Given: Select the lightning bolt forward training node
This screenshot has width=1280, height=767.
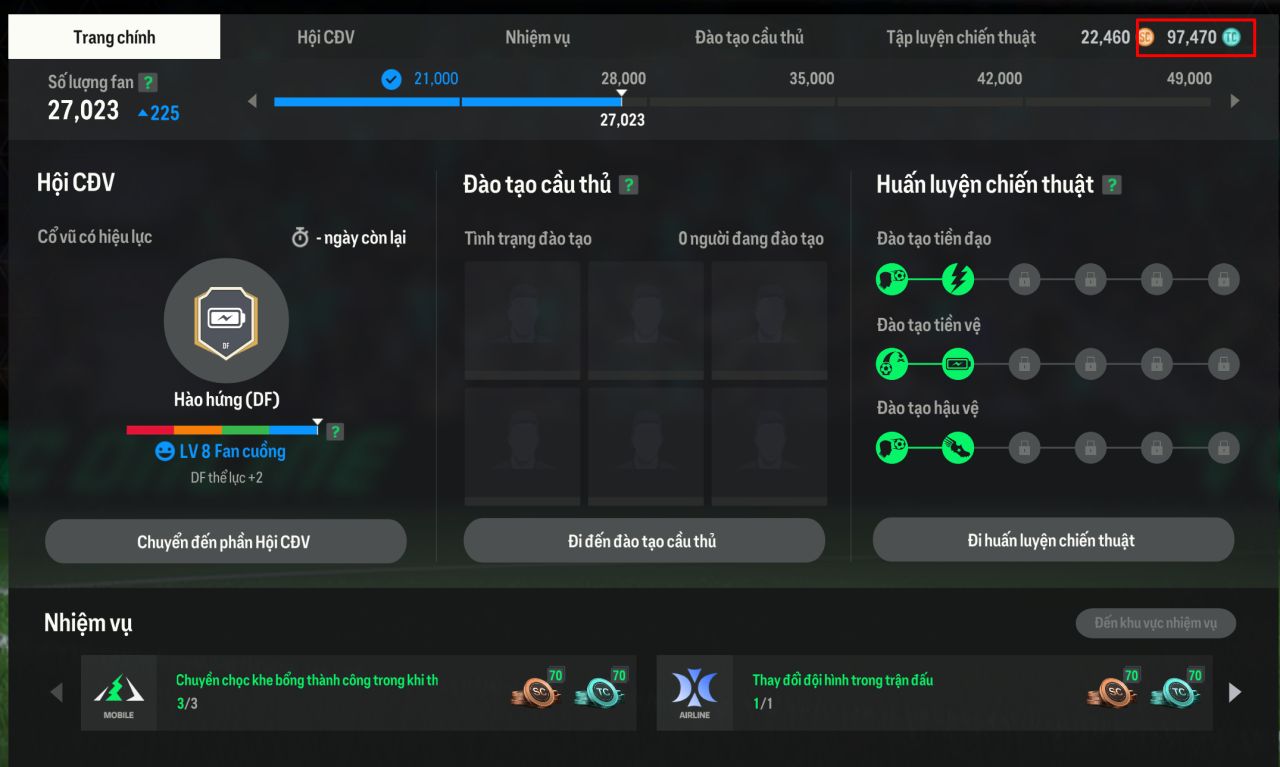Looking at the screenshot, I should coord(958,279).
